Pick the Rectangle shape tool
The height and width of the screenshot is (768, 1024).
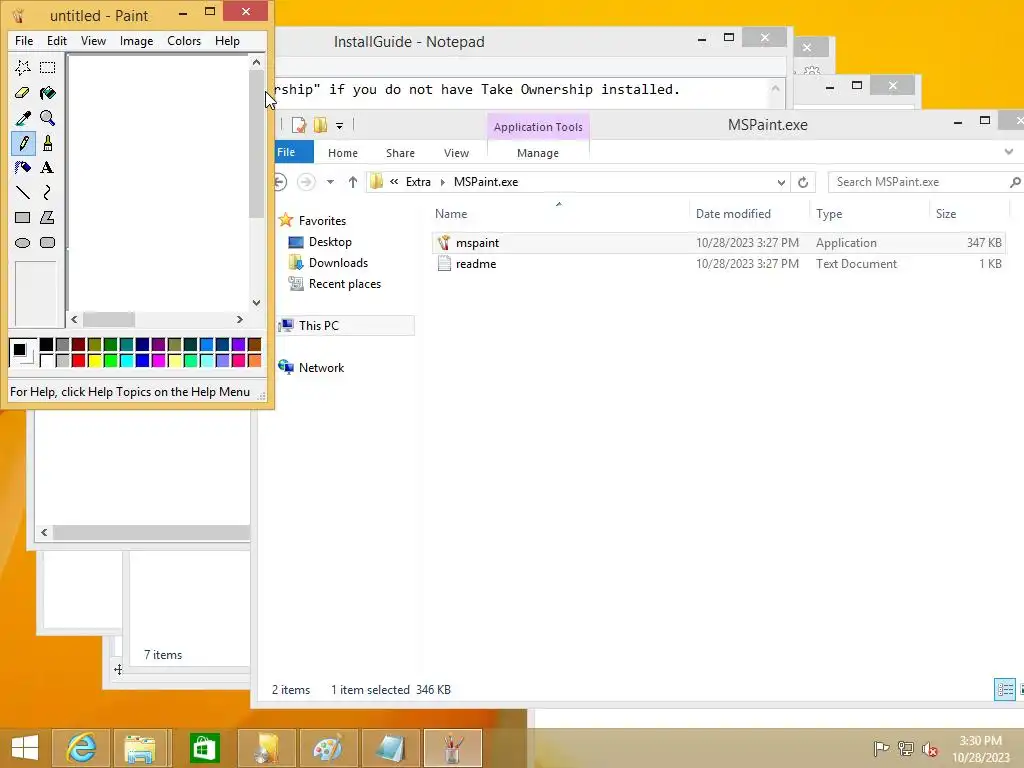click(x=23, y=217)
